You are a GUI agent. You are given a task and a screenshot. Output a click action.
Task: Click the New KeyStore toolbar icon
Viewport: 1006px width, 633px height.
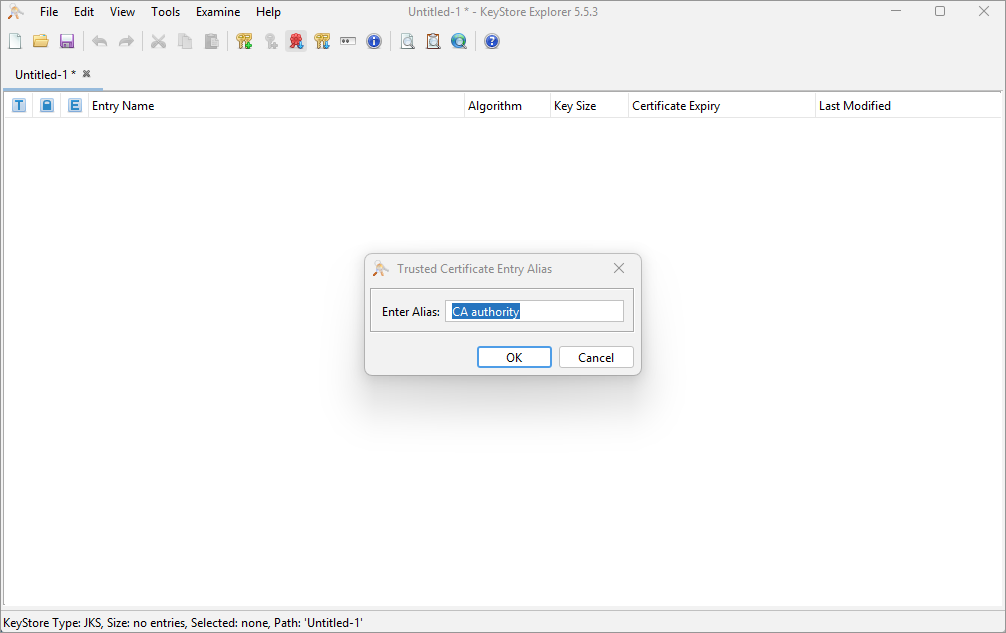15,41
